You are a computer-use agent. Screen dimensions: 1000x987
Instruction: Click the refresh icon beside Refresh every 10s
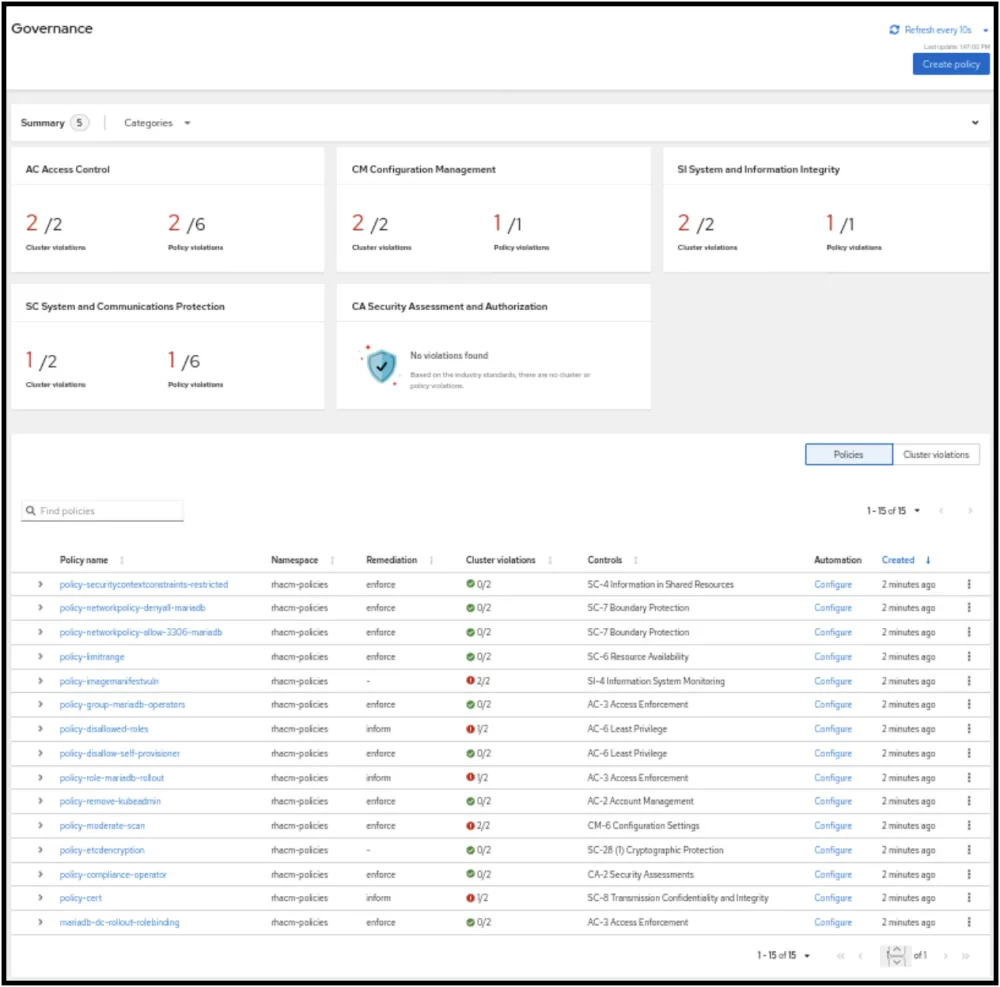894,30
